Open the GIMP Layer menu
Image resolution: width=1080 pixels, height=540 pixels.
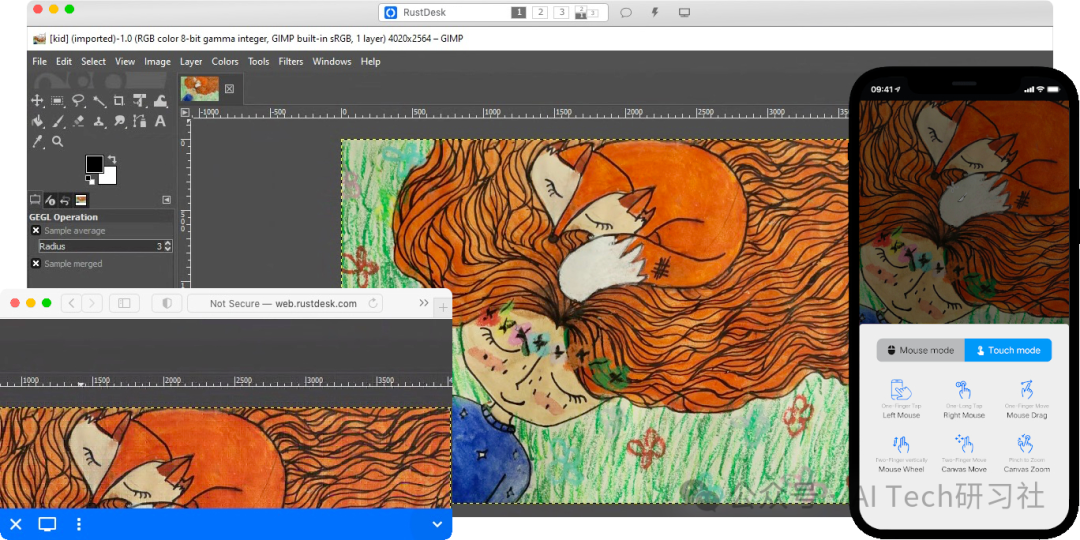coord(191,61)
